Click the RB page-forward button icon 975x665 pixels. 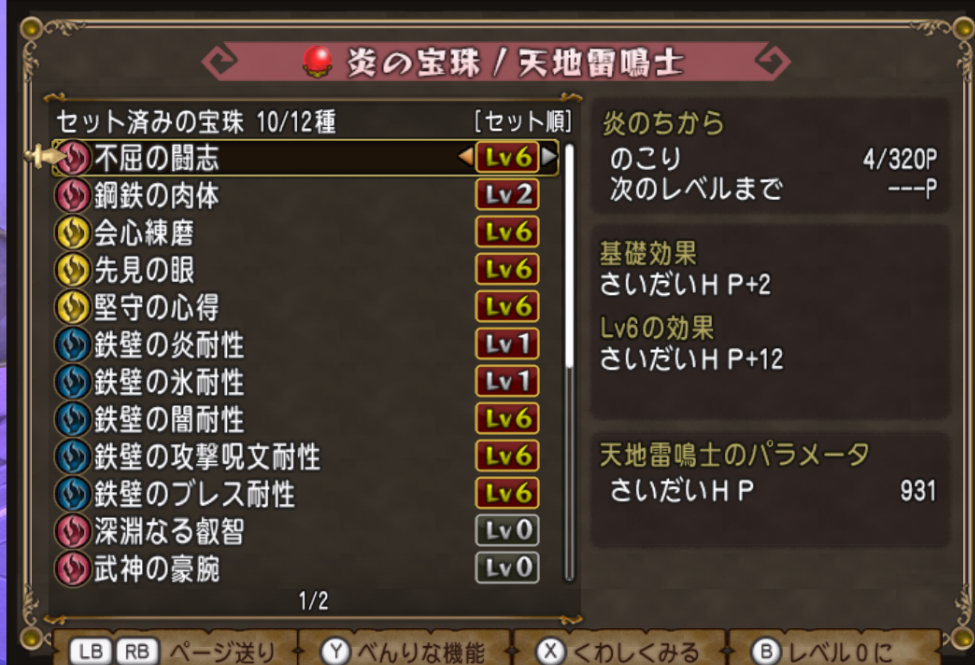(x=137, y=651)
